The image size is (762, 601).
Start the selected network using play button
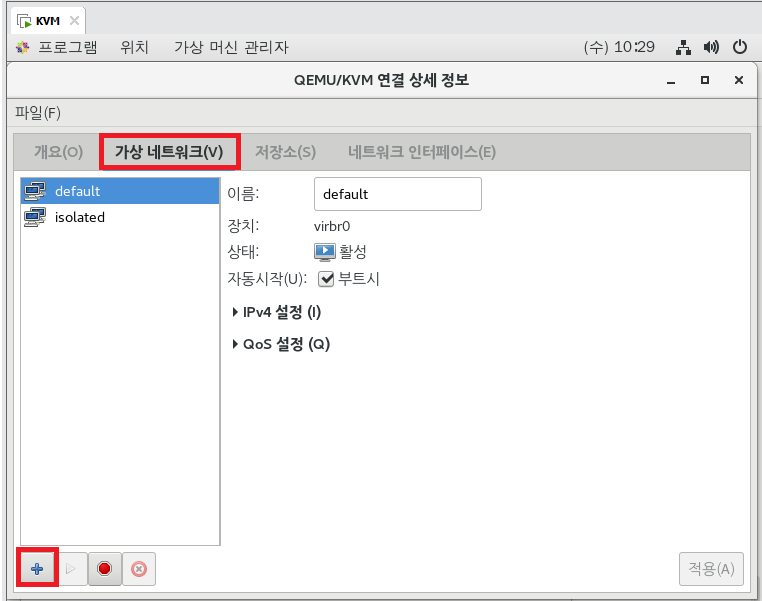coord(71,568)
